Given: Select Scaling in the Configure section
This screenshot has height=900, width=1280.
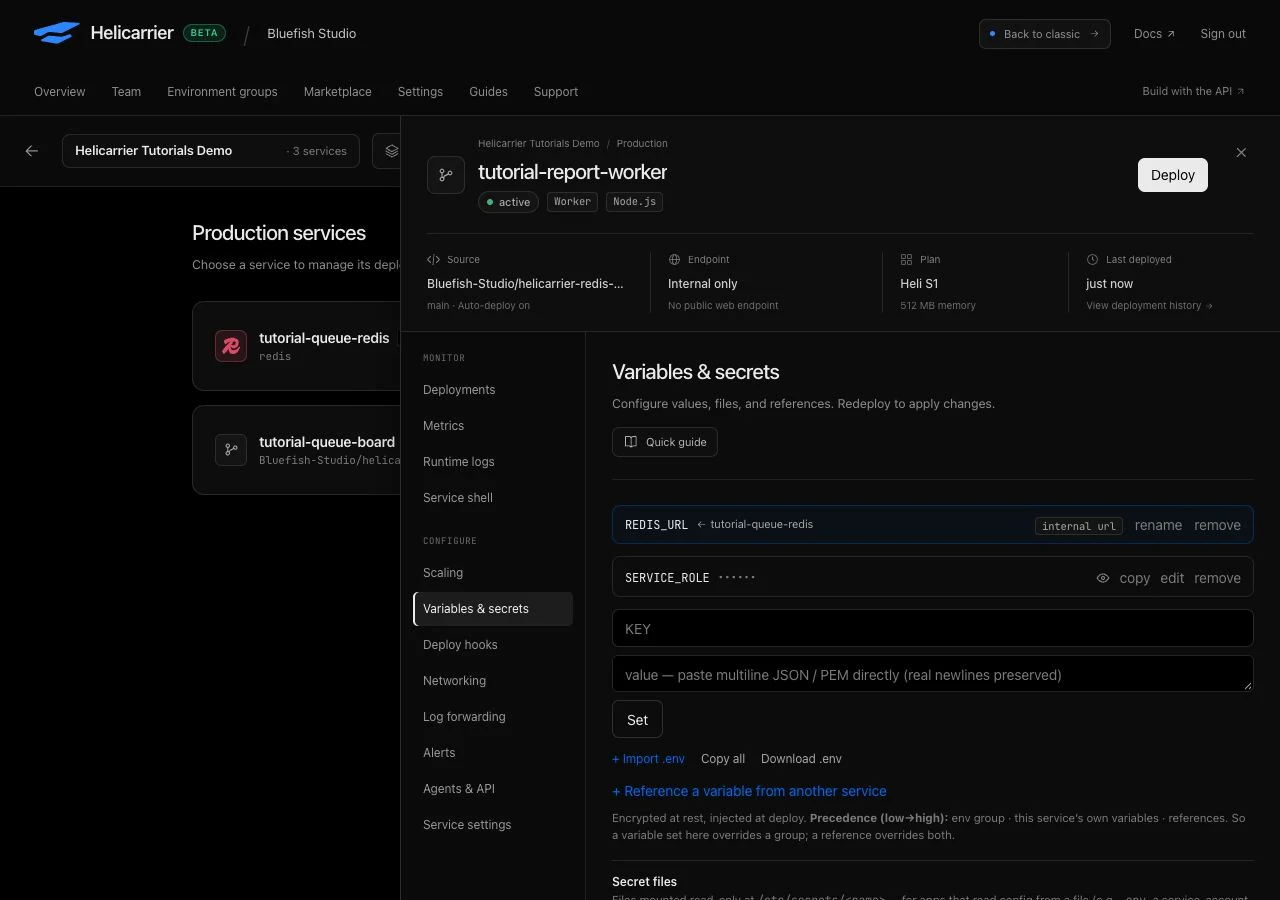Looking at the screenshot, I should (x=493, y=573).
